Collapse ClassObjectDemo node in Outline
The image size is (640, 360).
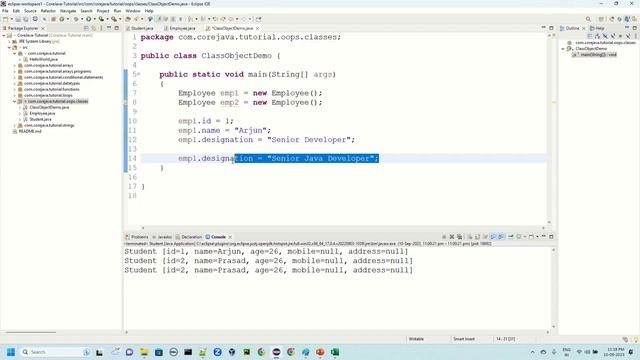(x=563, y=49)
